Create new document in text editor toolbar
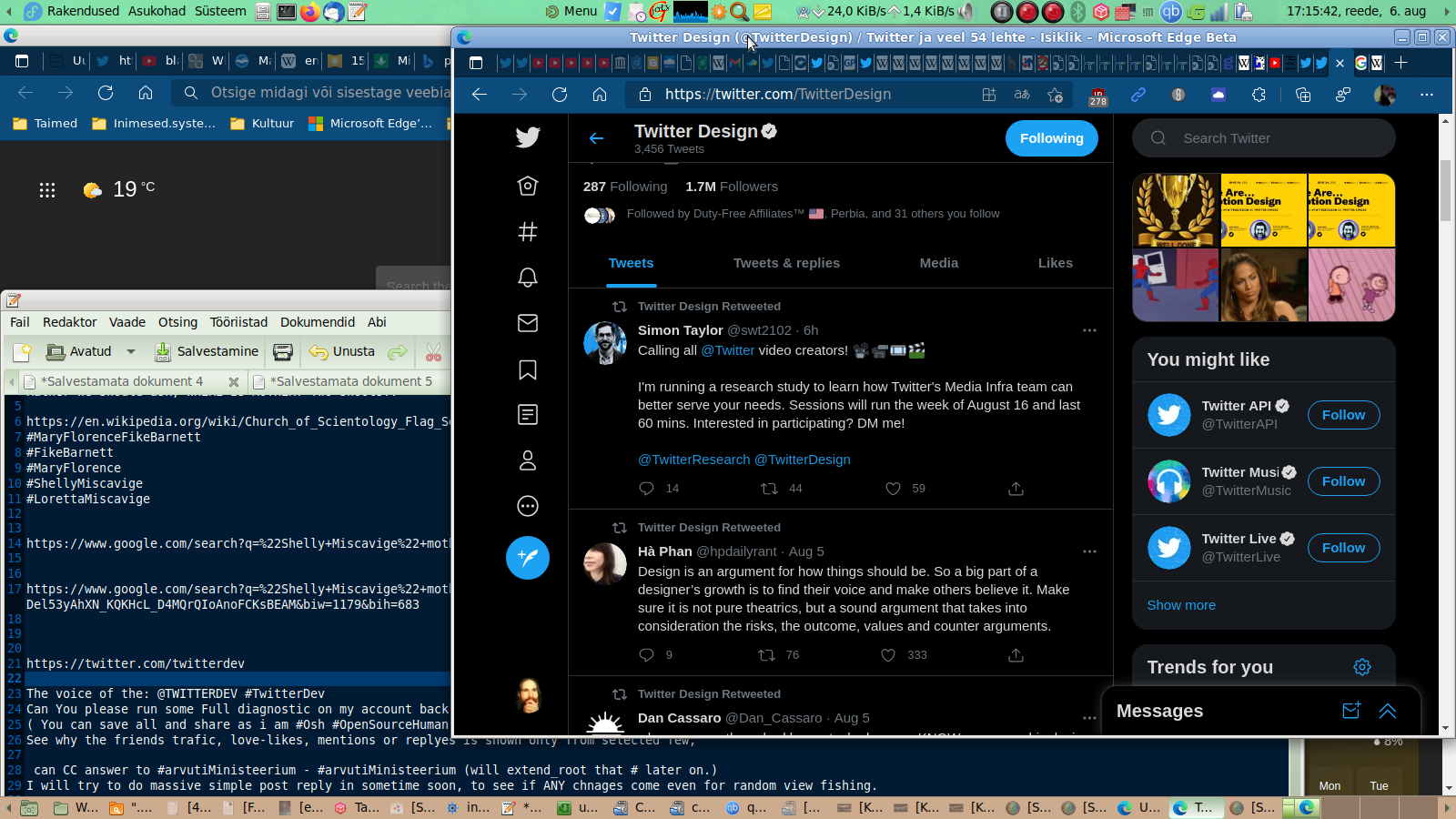Image resolution: width=1456 pixels, height=819 pixels. tap(22, 352)
